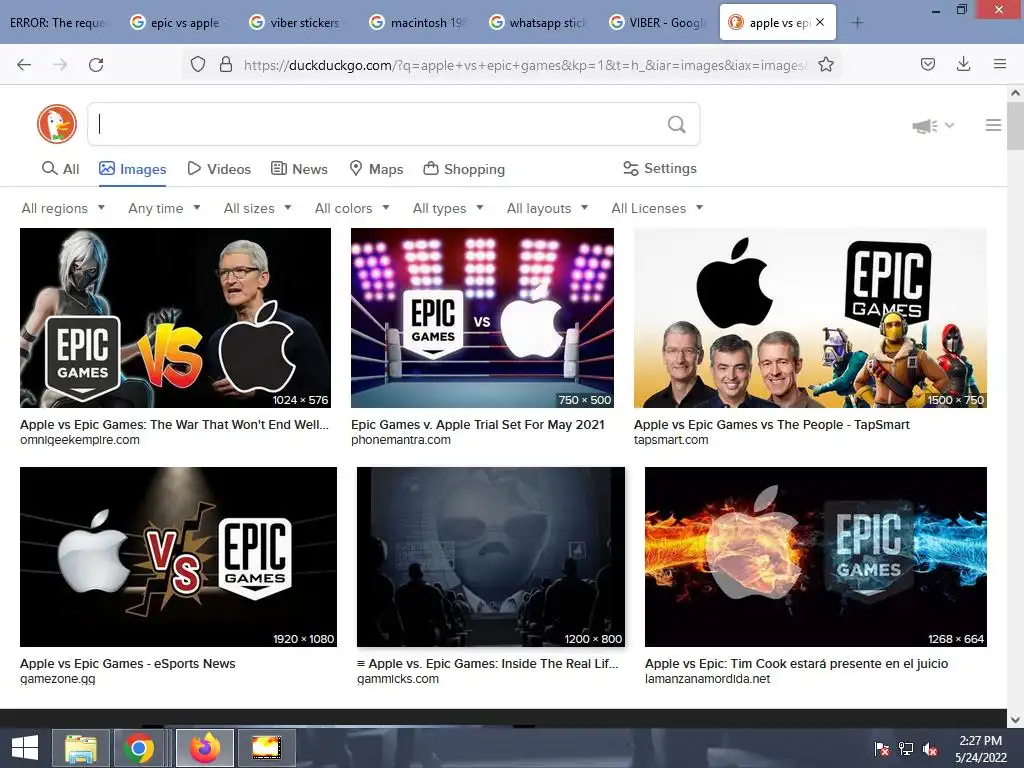Switch to the VIBER - Google tab
The height and width of the screenshot is (768, 1024).
click(x=658, y=23)
